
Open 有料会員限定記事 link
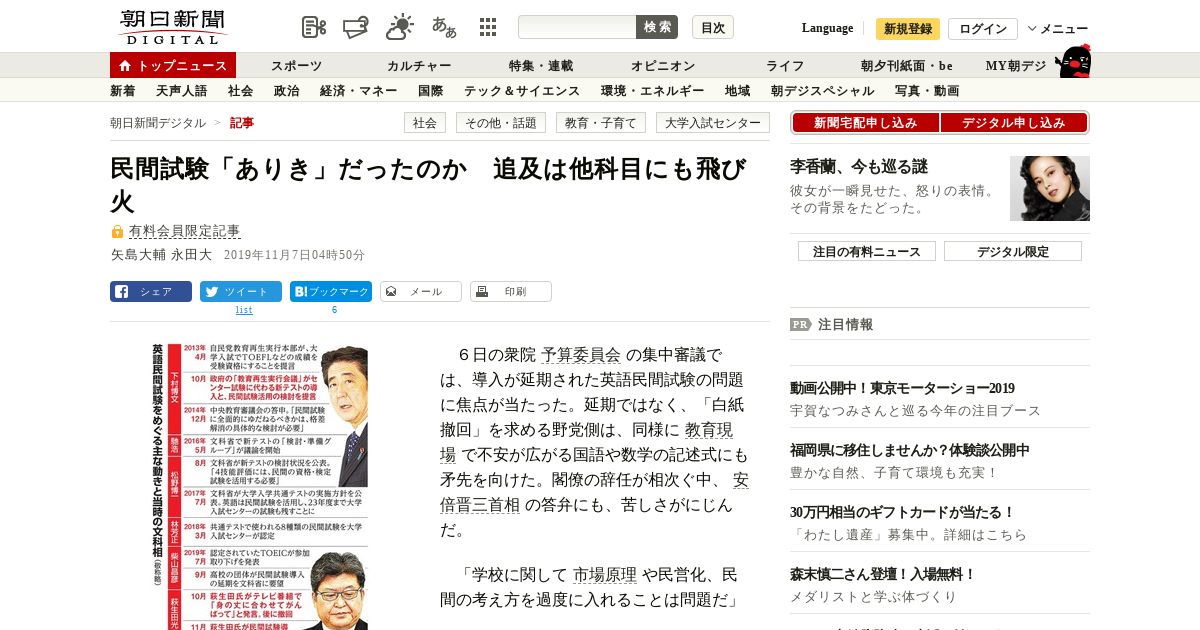tap(184, 232)
